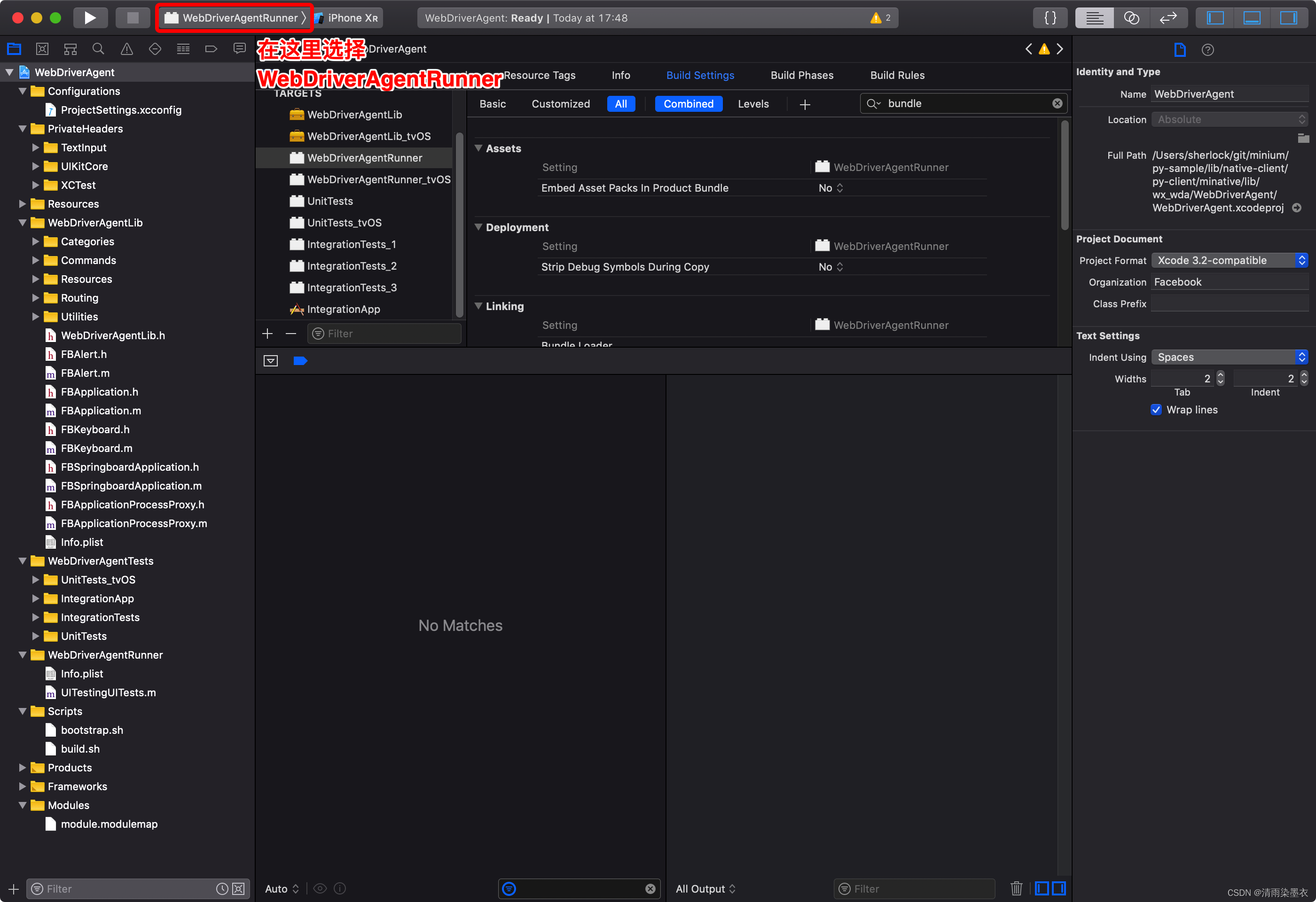
Task: Open the Breakpoint navigator icon
Action: pos(211,49)
